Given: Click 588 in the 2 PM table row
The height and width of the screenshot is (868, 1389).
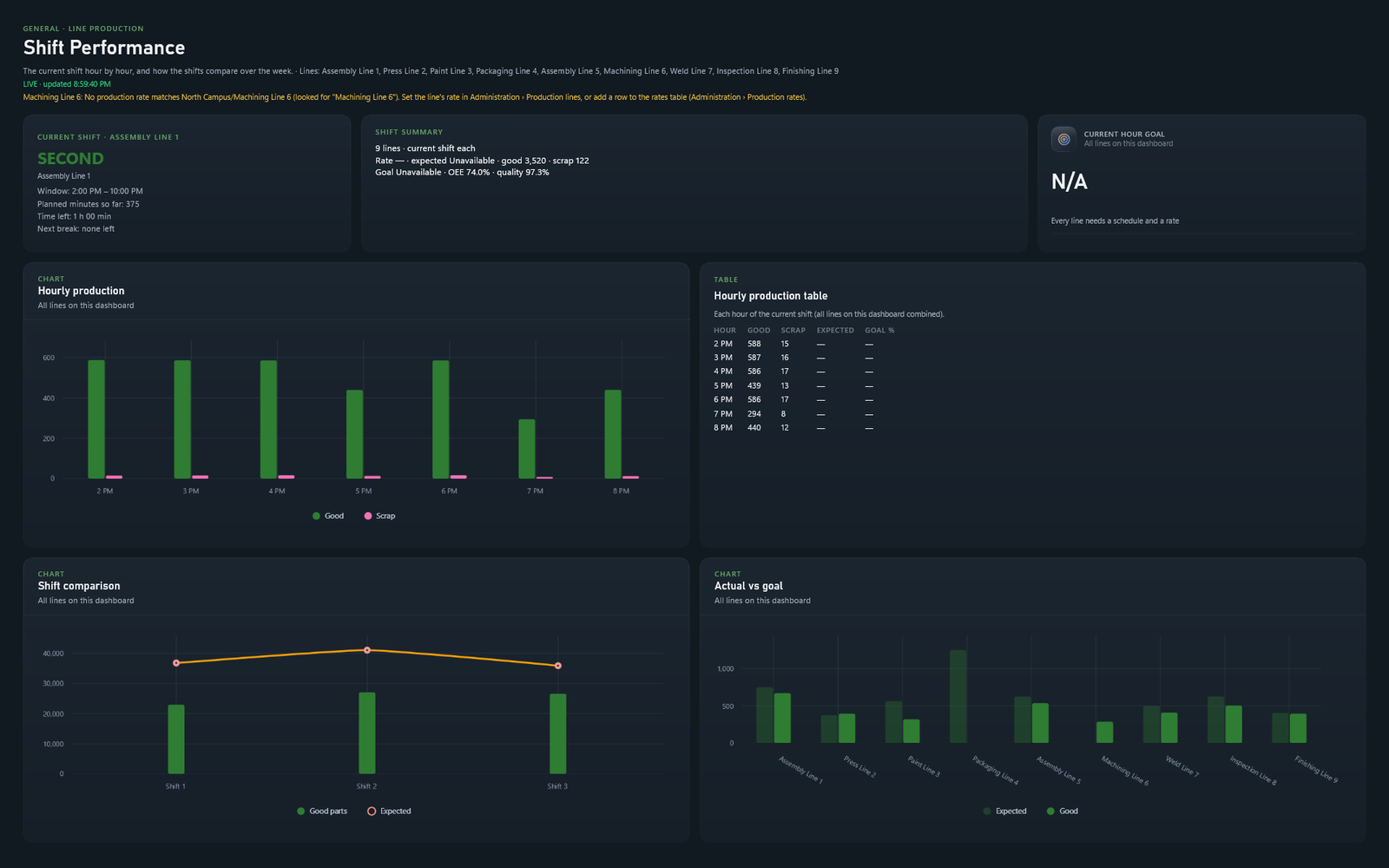Looking at the screenshot, I should click(x=754, y=344).
